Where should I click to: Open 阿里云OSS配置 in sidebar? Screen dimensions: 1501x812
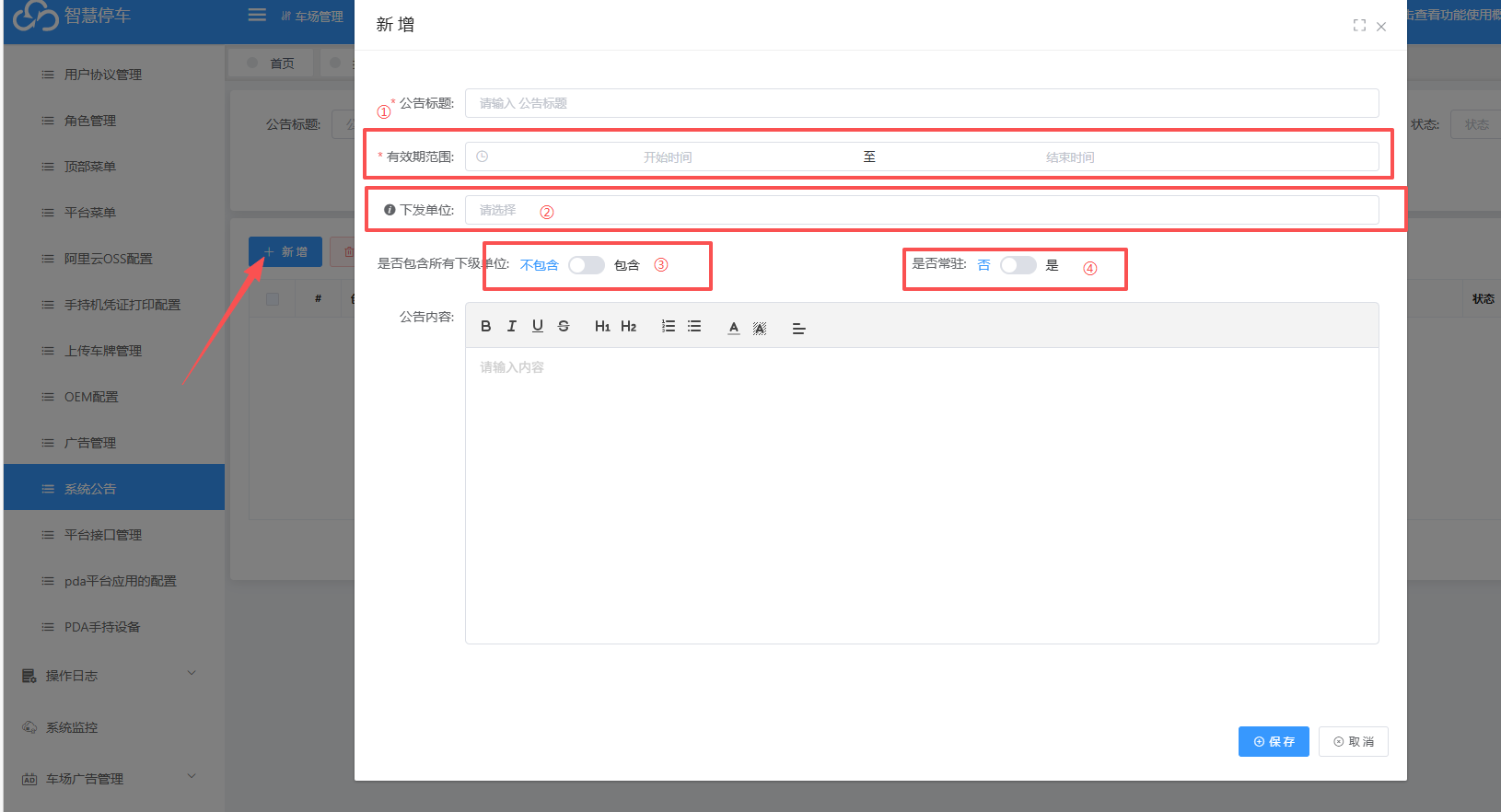(x=114, y=259)
